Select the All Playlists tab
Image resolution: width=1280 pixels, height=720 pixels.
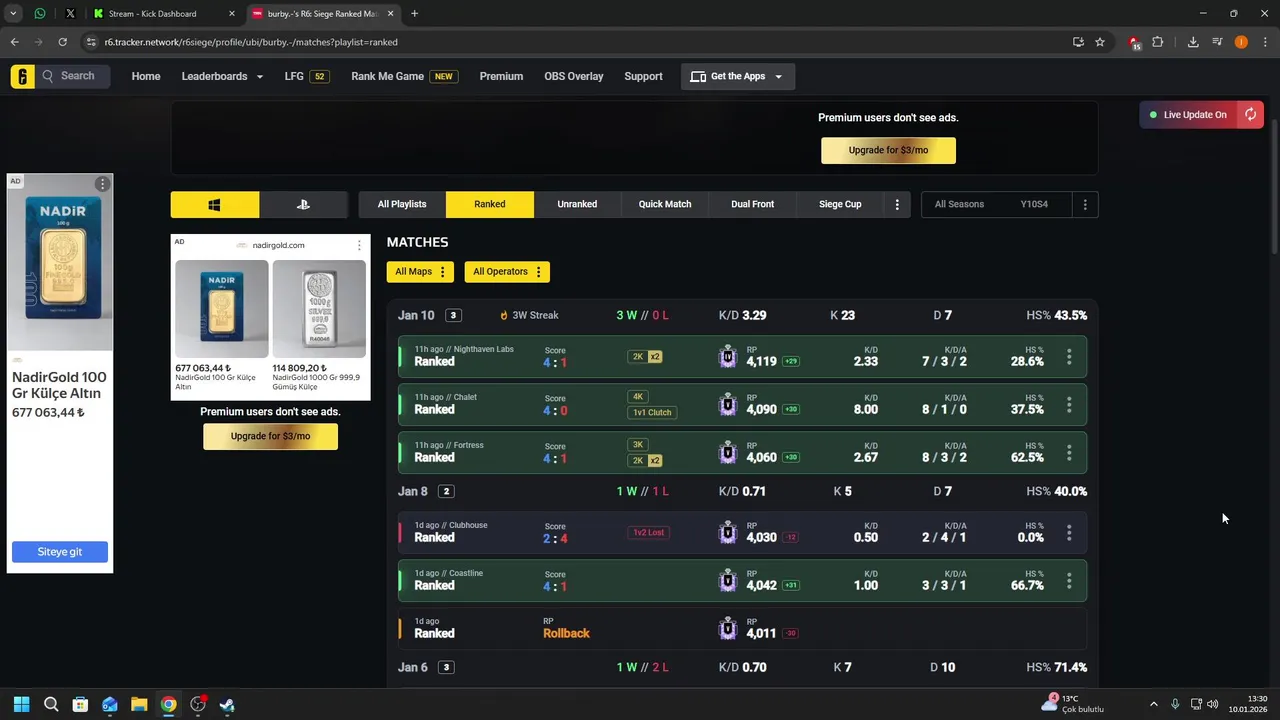click(402, 204)
